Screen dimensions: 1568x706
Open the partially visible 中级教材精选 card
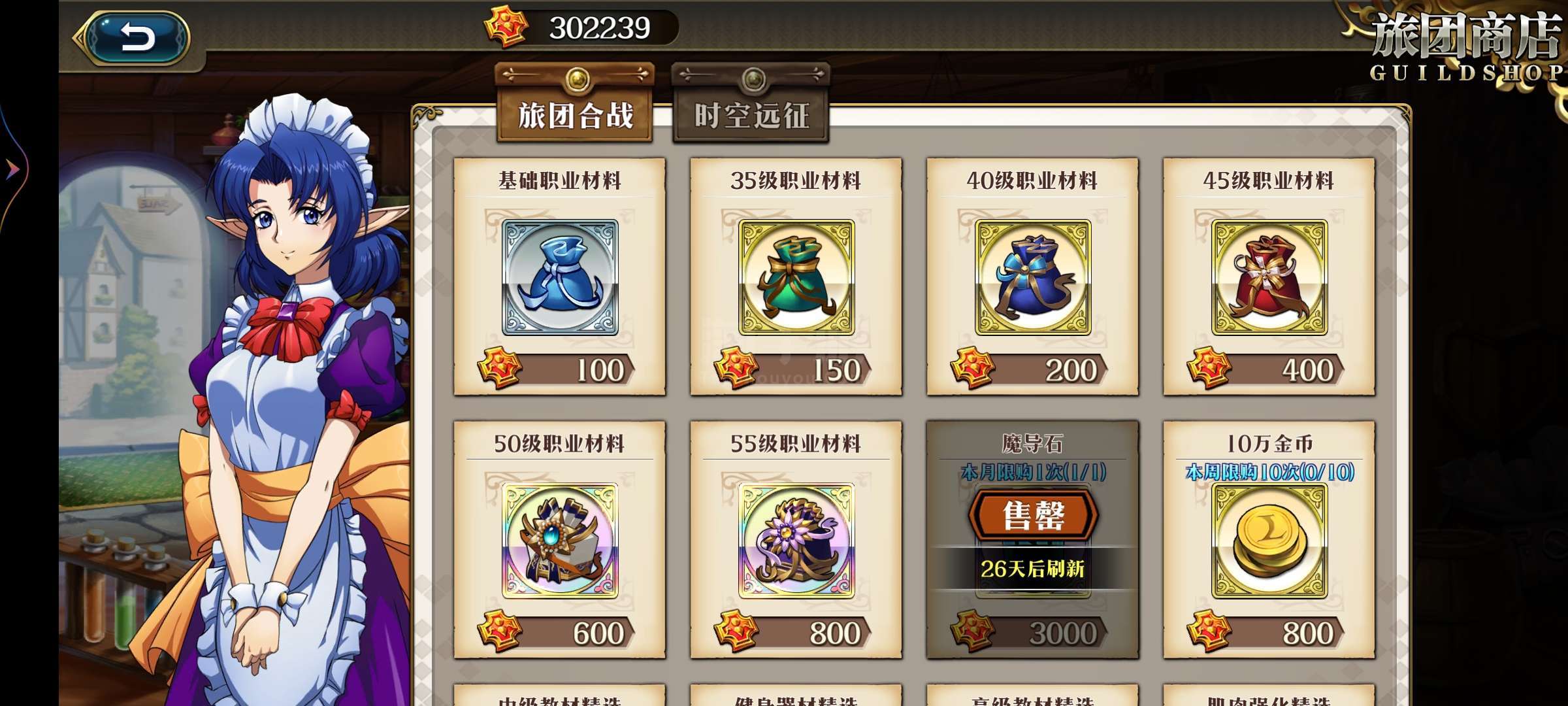[x=560, y=695]
